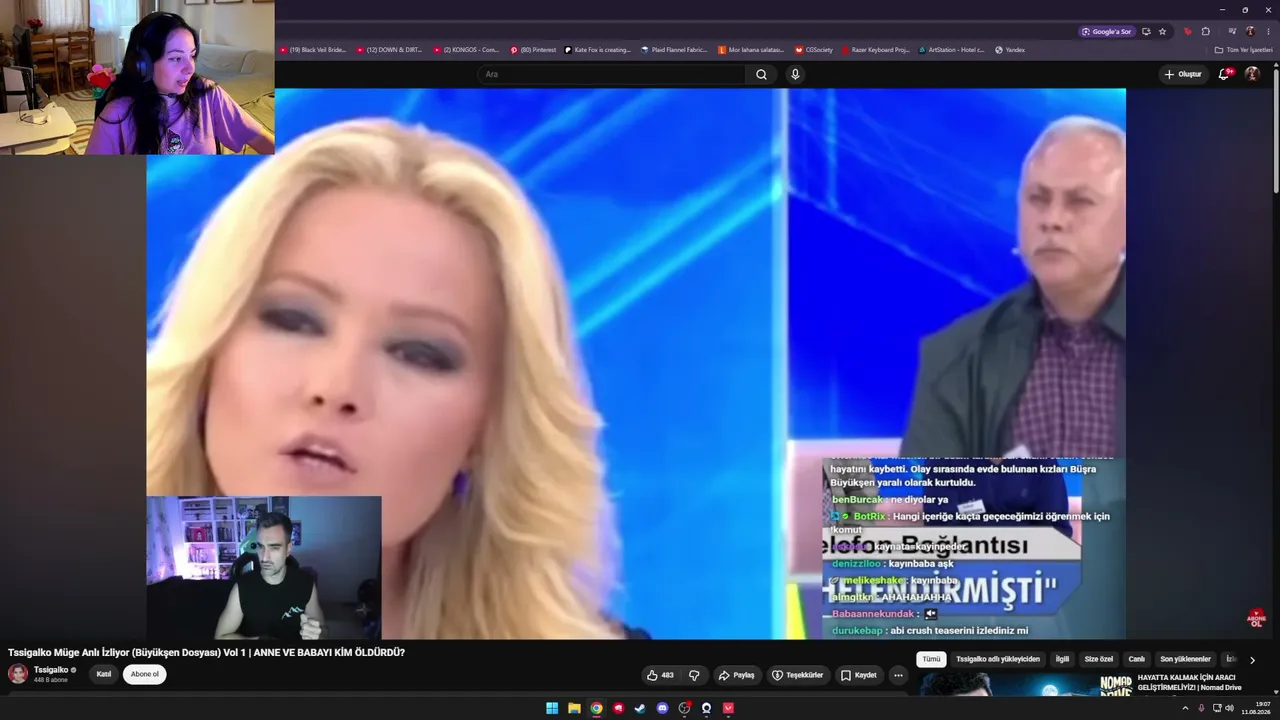Open Chrome's three-dot menu
The image size is (1280, 720).
pos(1267,31)
